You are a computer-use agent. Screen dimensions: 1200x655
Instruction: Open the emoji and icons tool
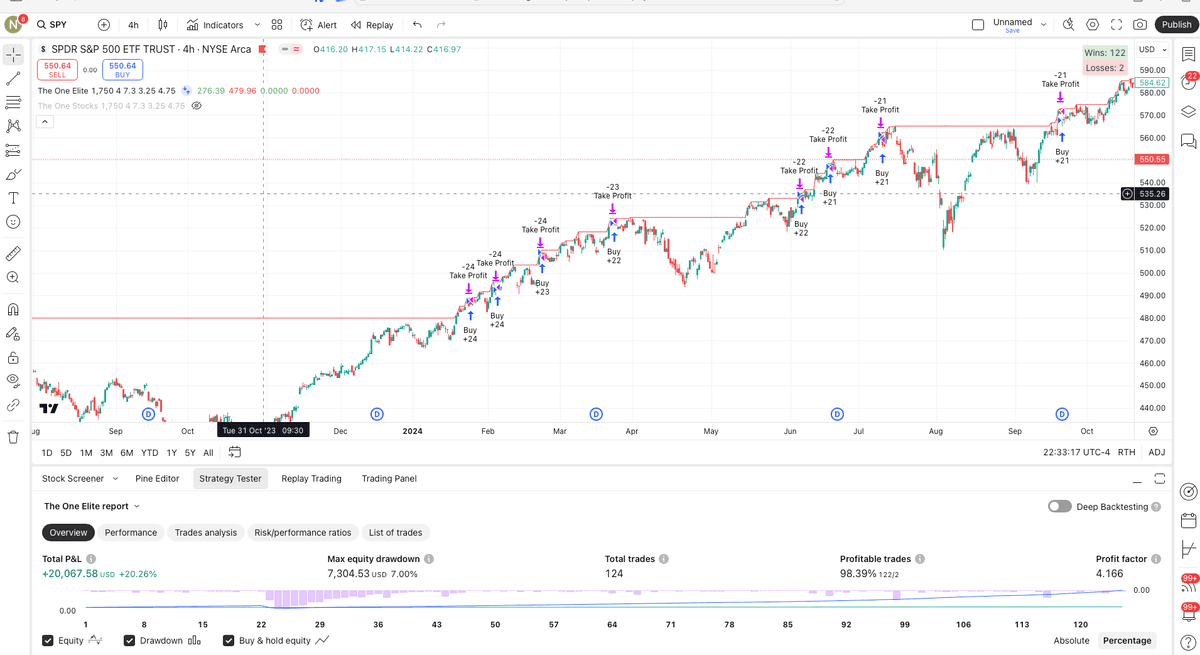click(x=13, y=222)
